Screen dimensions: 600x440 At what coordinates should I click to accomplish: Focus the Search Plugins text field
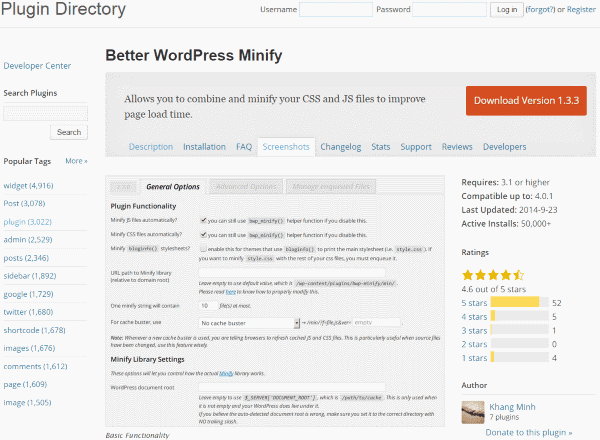[x=45, y=114]
